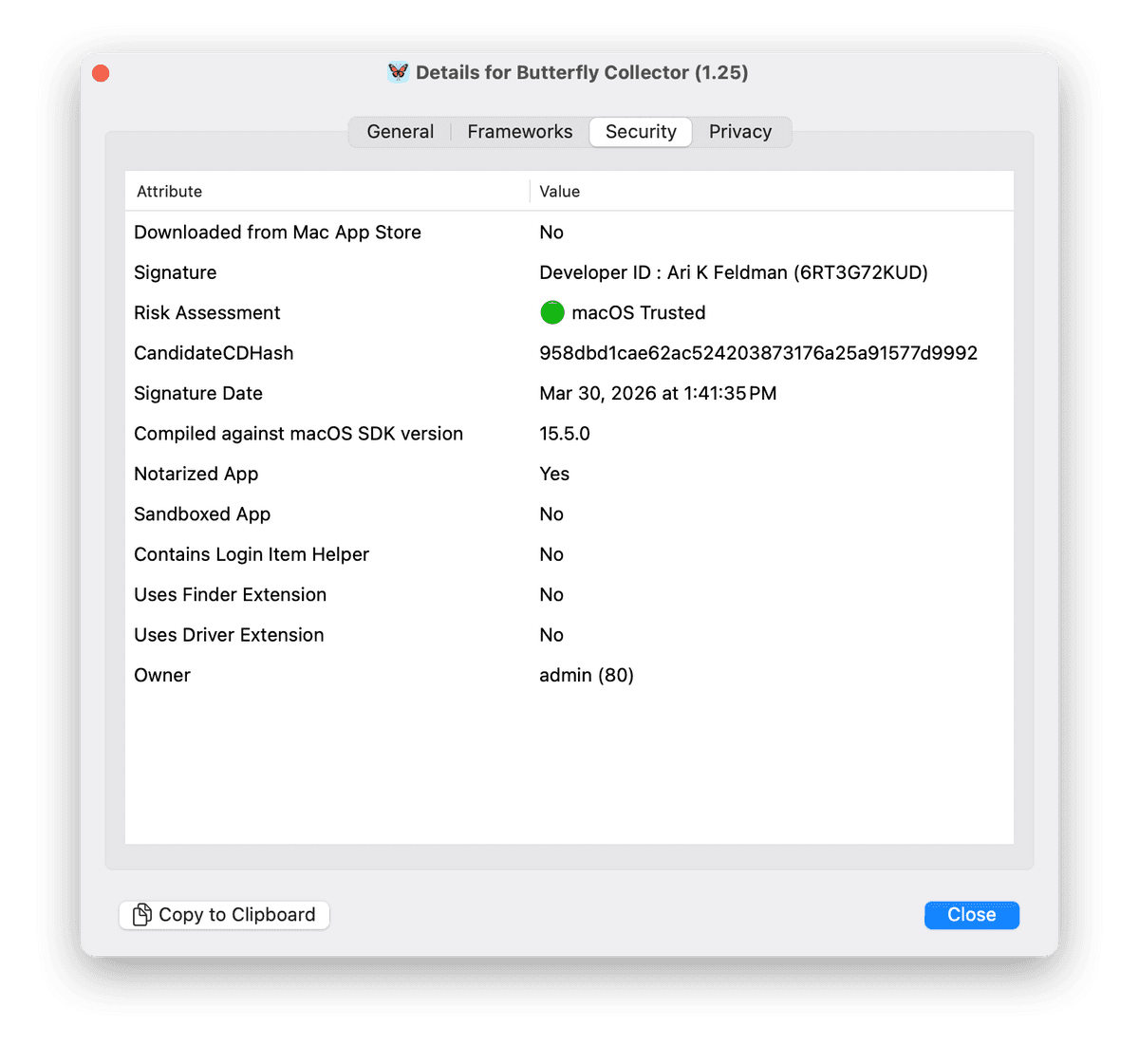Click the blue Close button
Image resolution: width=1139 pixels, height=1064 pixels.
pyautogui.click(x=971, y=915)
